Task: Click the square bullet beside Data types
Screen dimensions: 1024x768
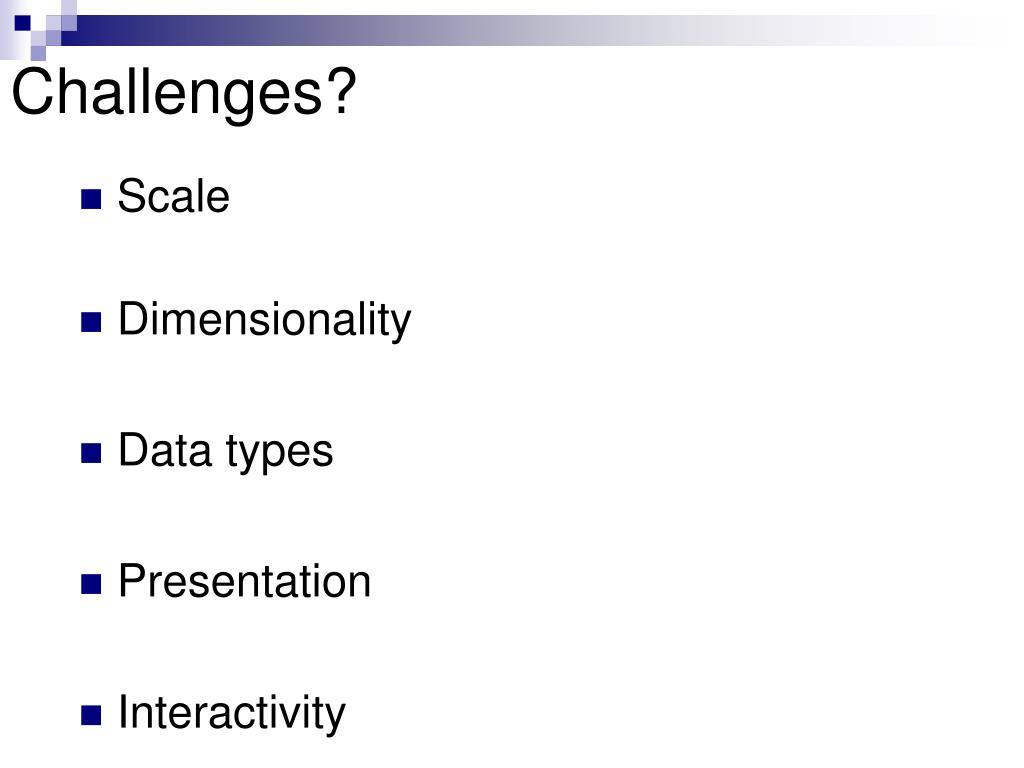Action: coord(91,453)
